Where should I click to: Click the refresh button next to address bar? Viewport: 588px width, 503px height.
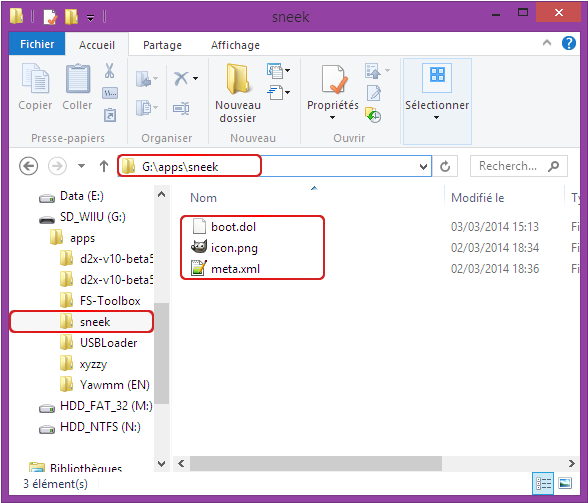[x=445, y=166]
